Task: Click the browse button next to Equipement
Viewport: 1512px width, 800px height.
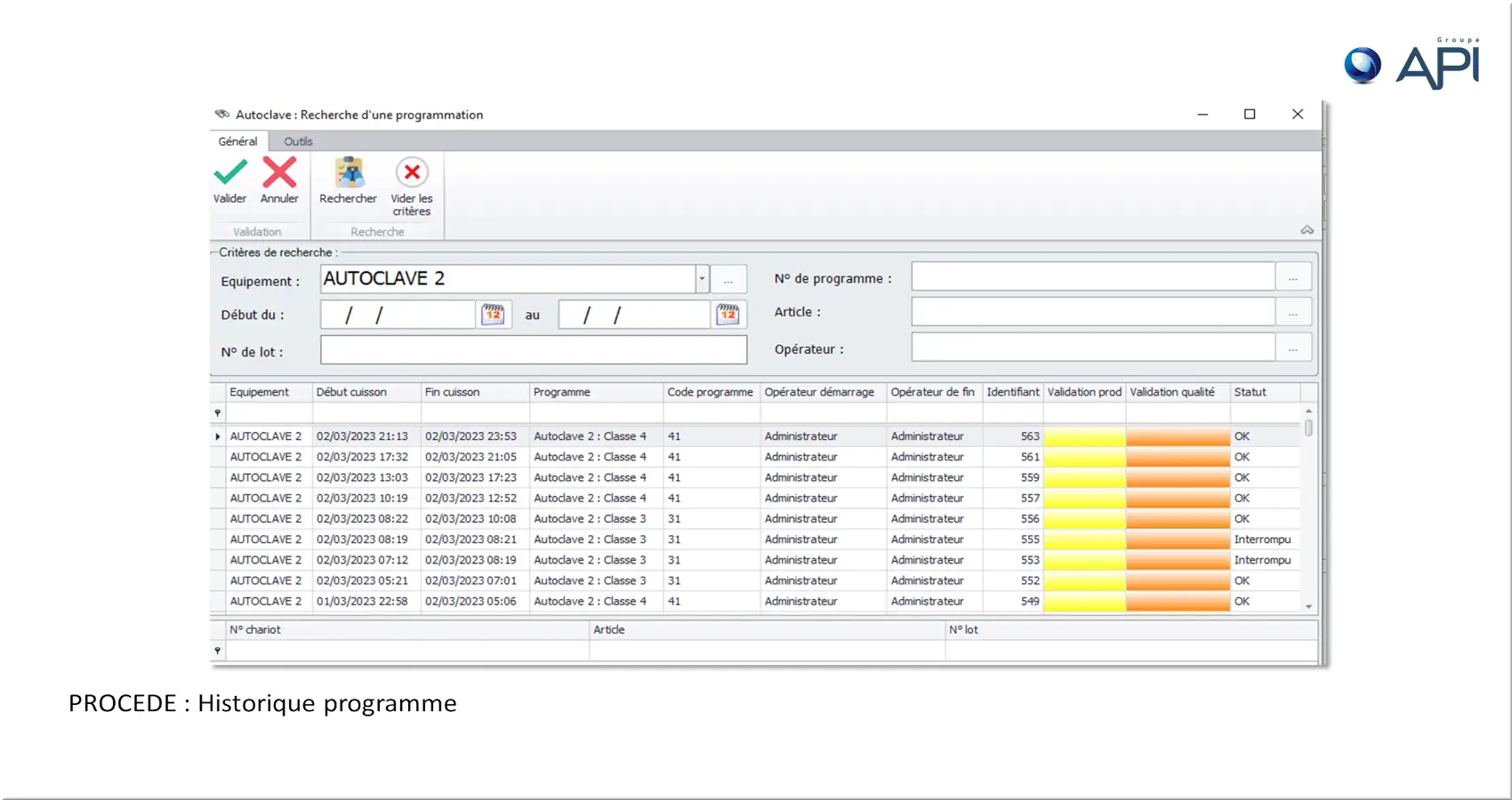Action: tap(728, 280)
